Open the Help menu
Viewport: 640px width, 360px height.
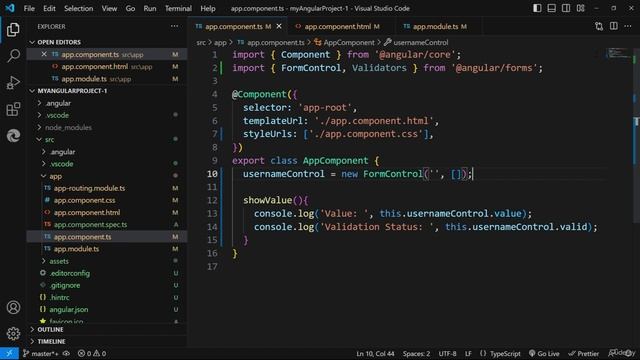coord(208,8)
